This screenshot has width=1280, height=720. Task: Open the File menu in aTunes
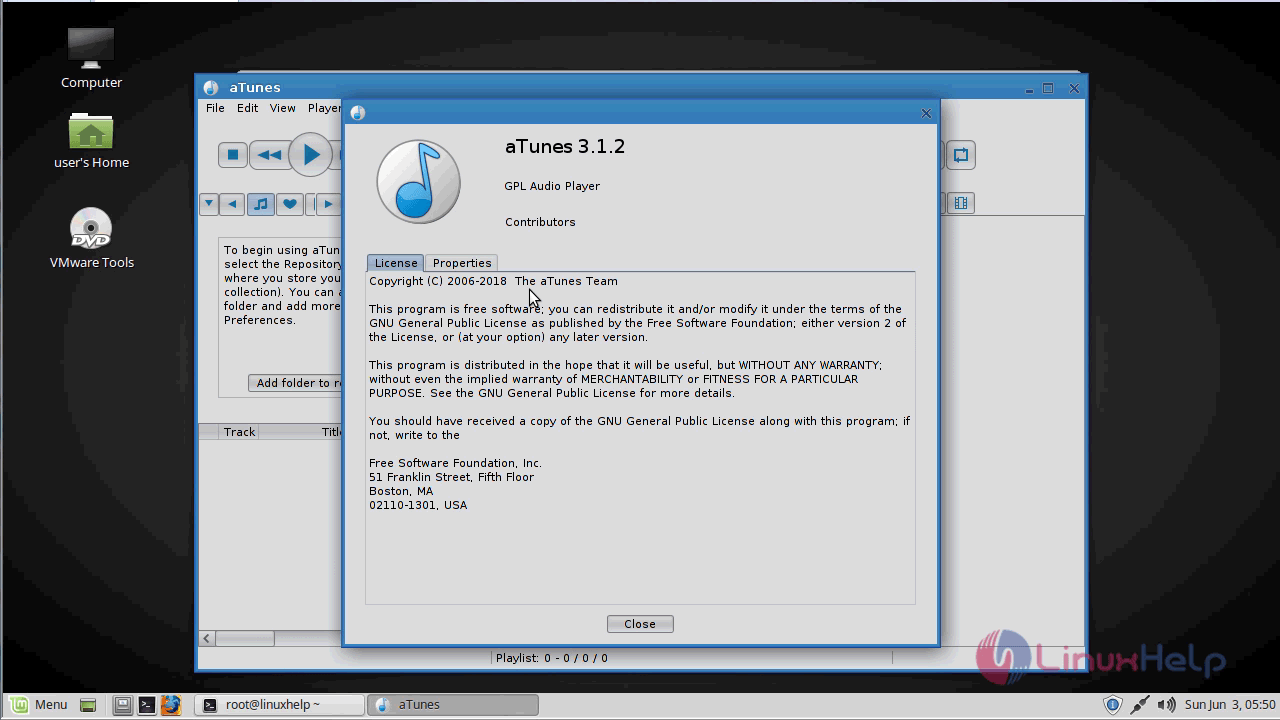(215, 108)
